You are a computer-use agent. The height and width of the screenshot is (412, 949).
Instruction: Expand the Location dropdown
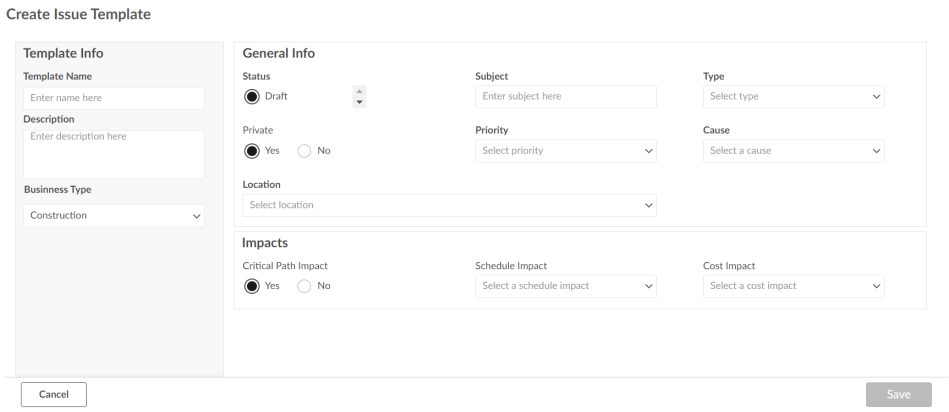[x=450, y=205]
